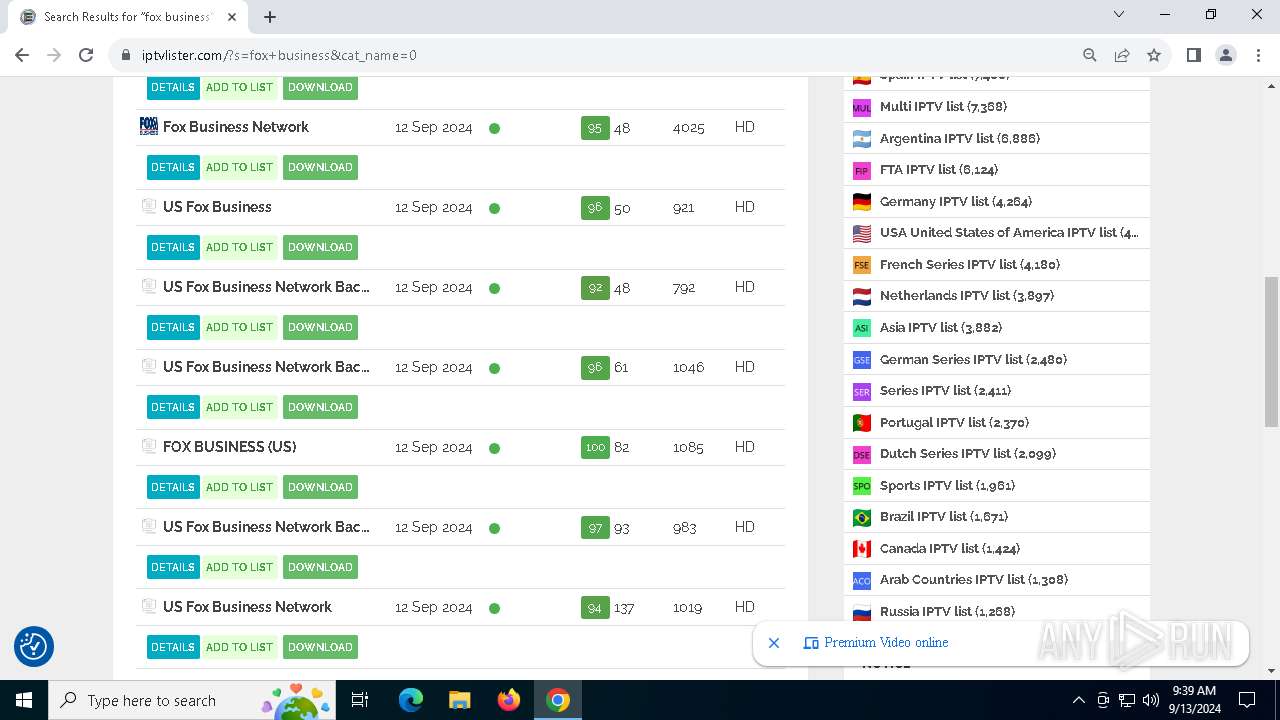Viewport: 1280px width, 720px height.
Task: Open Sports IPTV list category
Action: [x=947, y=485]
